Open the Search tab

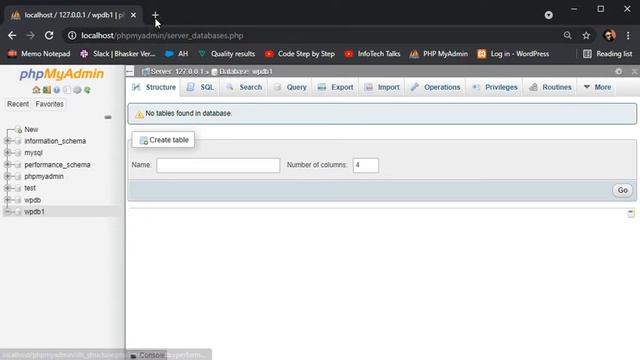tap(244, 87)
